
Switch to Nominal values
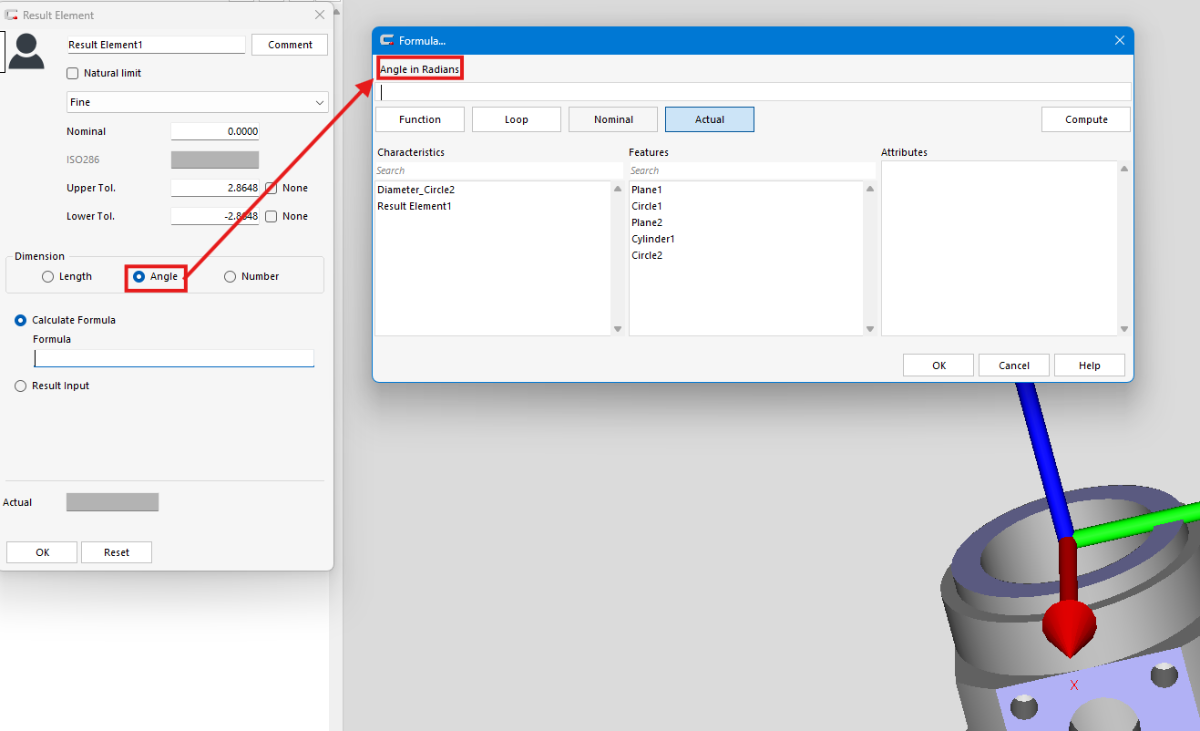pos(613,120)
